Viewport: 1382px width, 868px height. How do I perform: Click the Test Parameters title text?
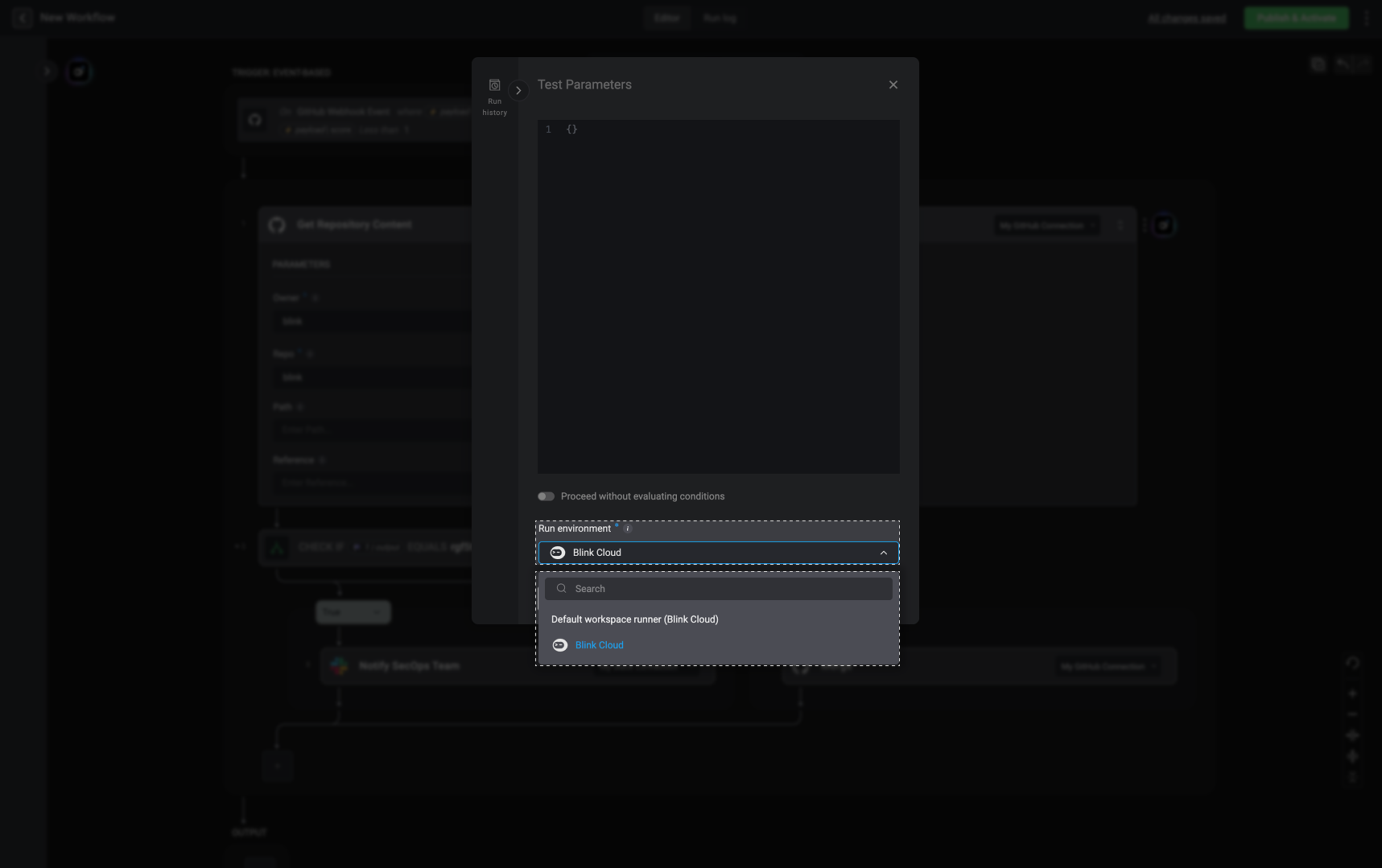(584, 84)
